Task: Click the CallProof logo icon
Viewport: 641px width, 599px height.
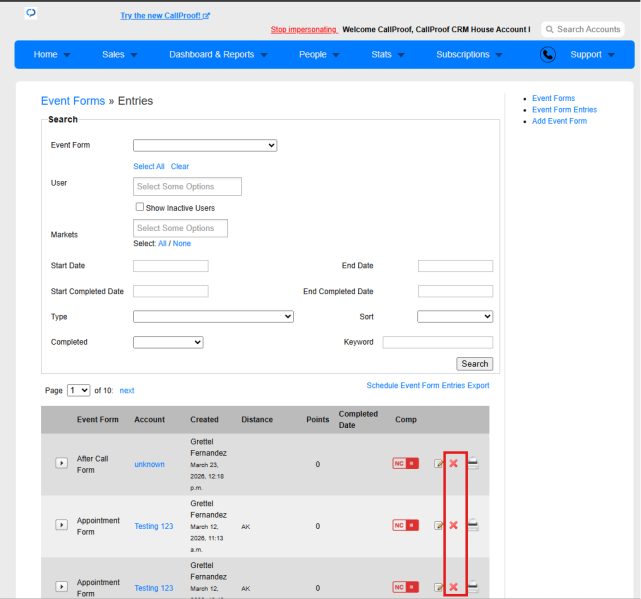Action: coord(31,13)
